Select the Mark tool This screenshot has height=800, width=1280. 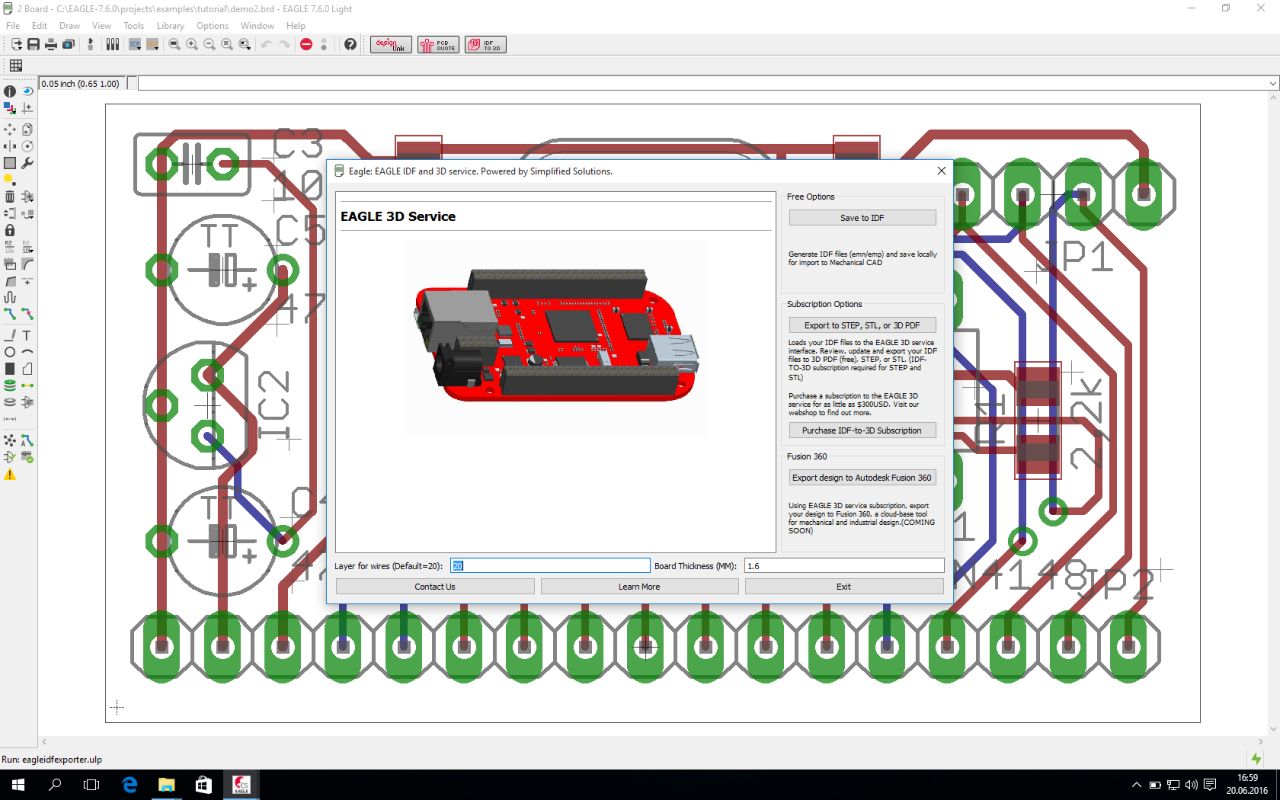click(x=27, y=107)
